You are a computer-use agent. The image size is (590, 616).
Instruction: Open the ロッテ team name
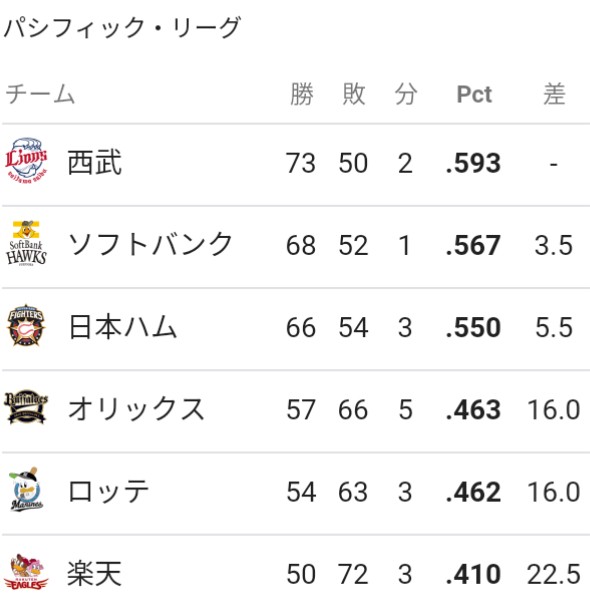pyautogui.click(x=108, y=491)
